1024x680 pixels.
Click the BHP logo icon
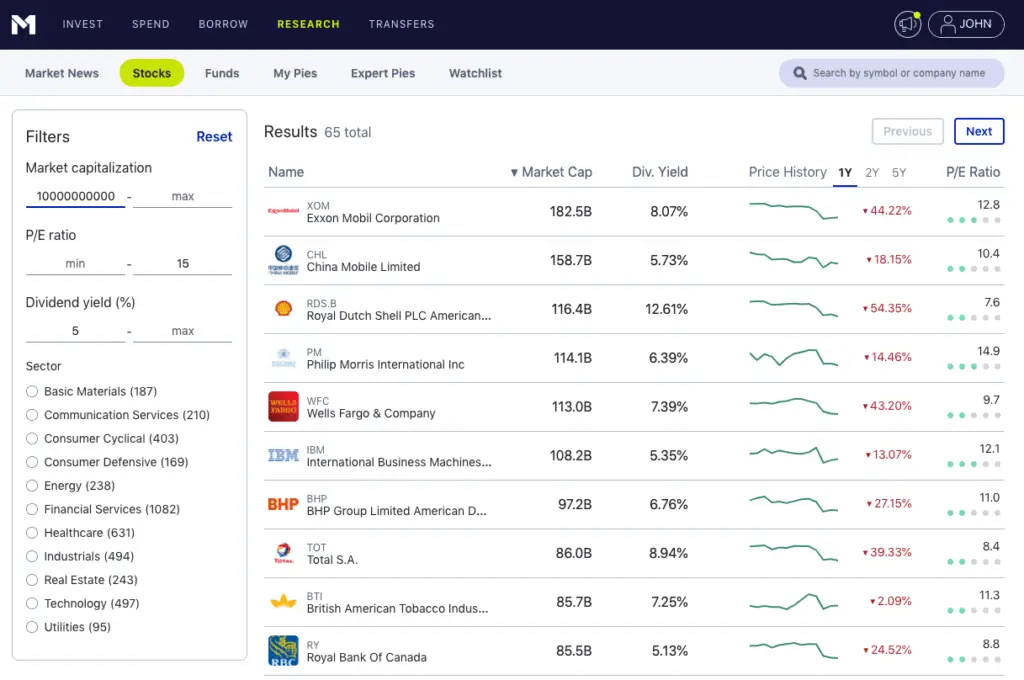pos(283,504)
